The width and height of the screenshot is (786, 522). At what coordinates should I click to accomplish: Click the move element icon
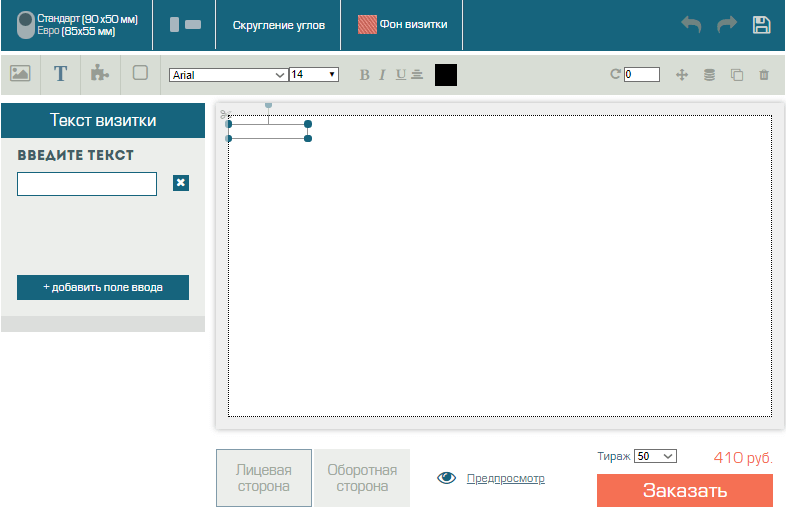pyautogui.click(x=682, y=75)
